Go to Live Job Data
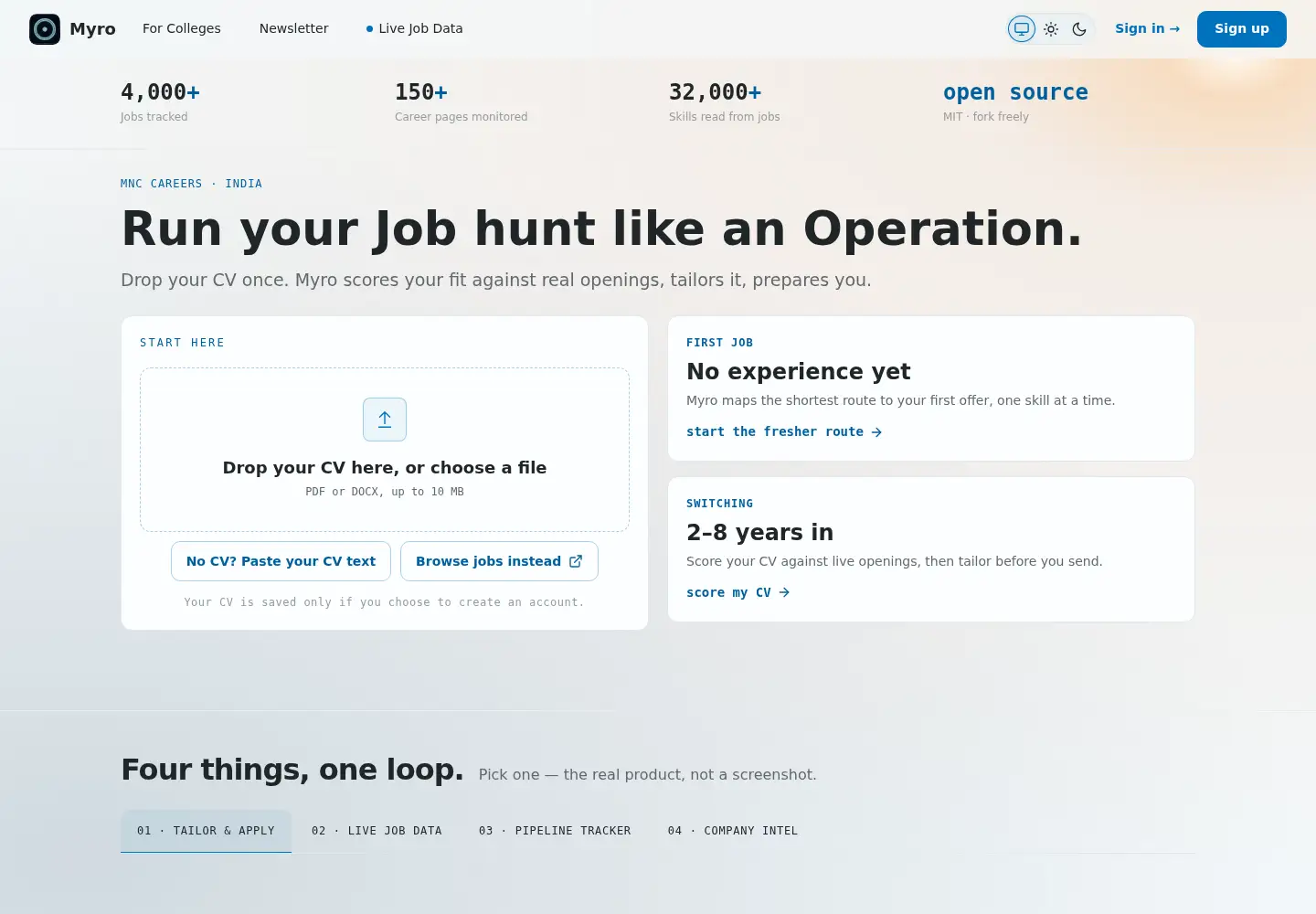 click(x=414, y=28)
